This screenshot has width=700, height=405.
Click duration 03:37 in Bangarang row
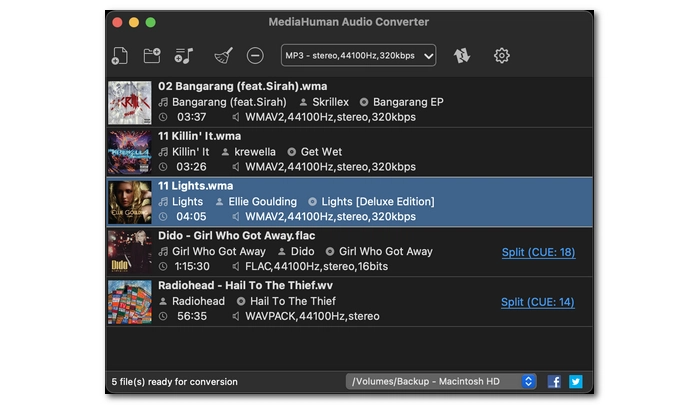coord(192,117)
